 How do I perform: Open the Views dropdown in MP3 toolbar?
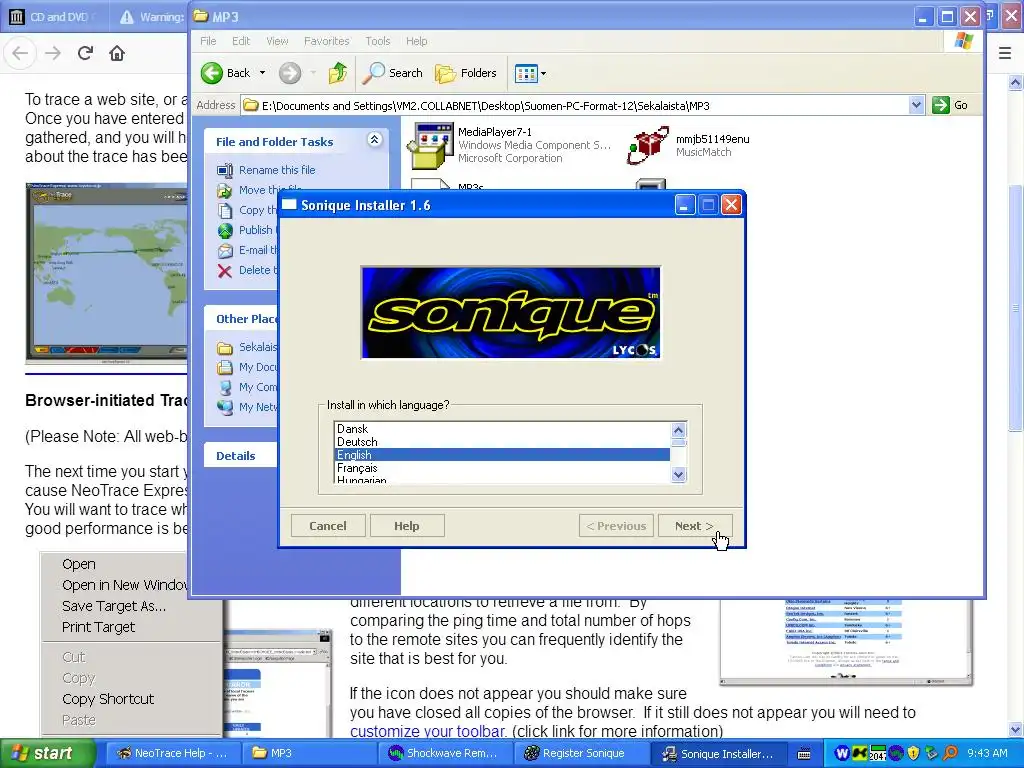tap(530, 73)
